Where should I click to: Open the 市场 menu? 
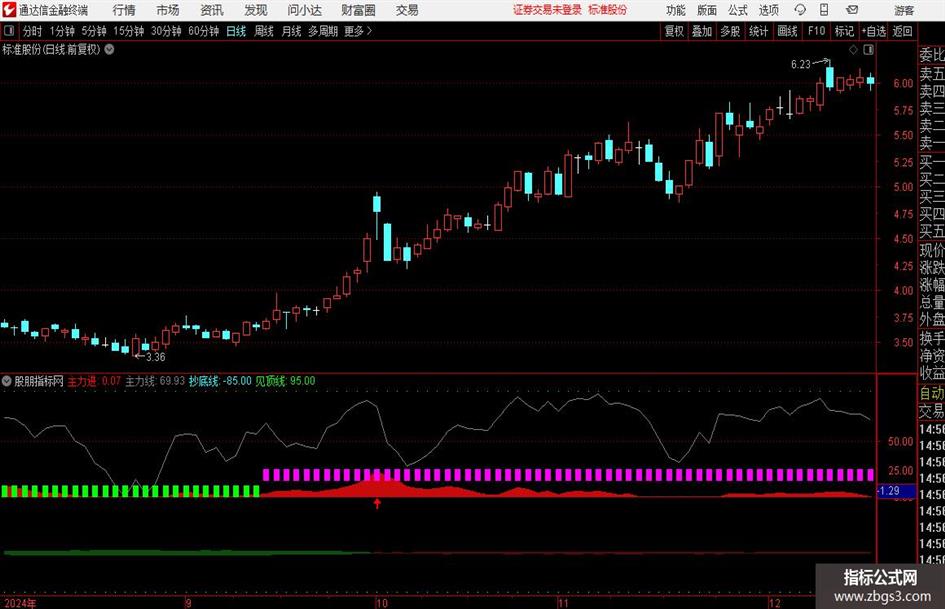tap(168, 10)
